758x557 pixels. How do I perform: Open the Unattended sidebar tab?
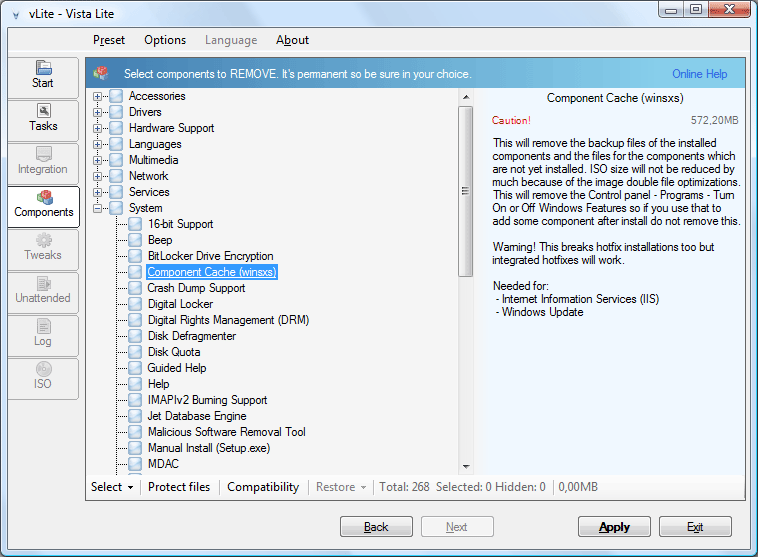[x=43, y=292]
